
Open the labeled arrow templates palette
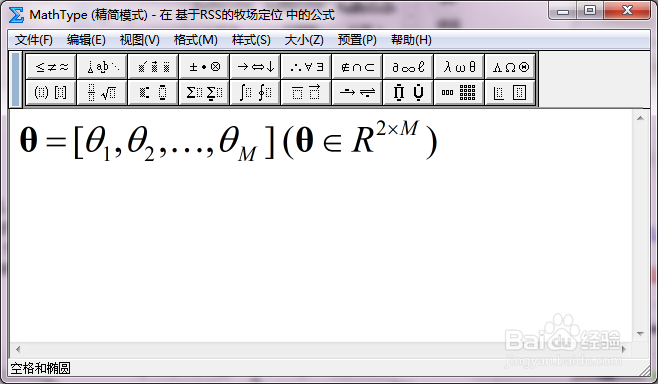[x=357, y=92]
